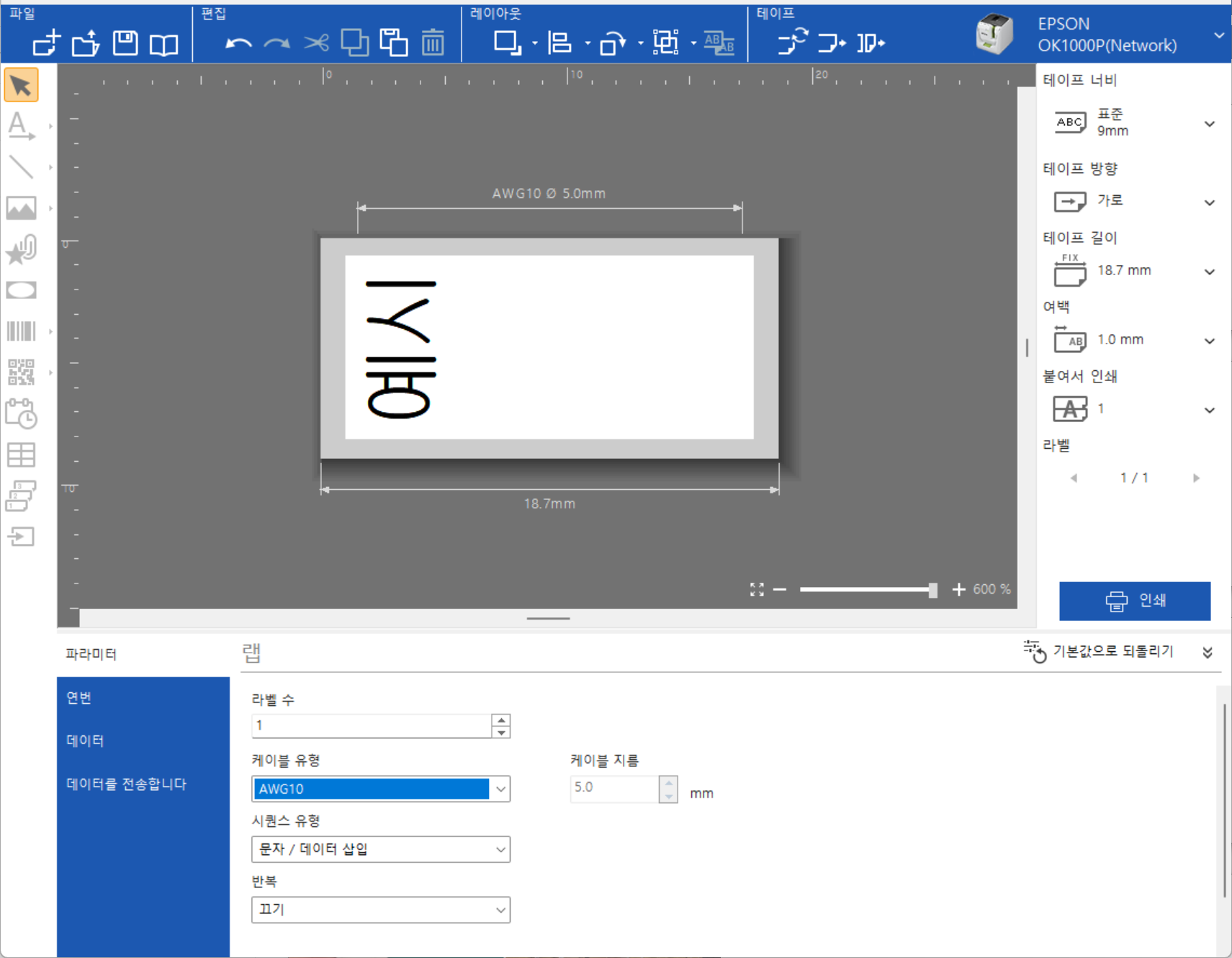
Task: Collapse the parameter panel chevron
Action: [1208, 653]
